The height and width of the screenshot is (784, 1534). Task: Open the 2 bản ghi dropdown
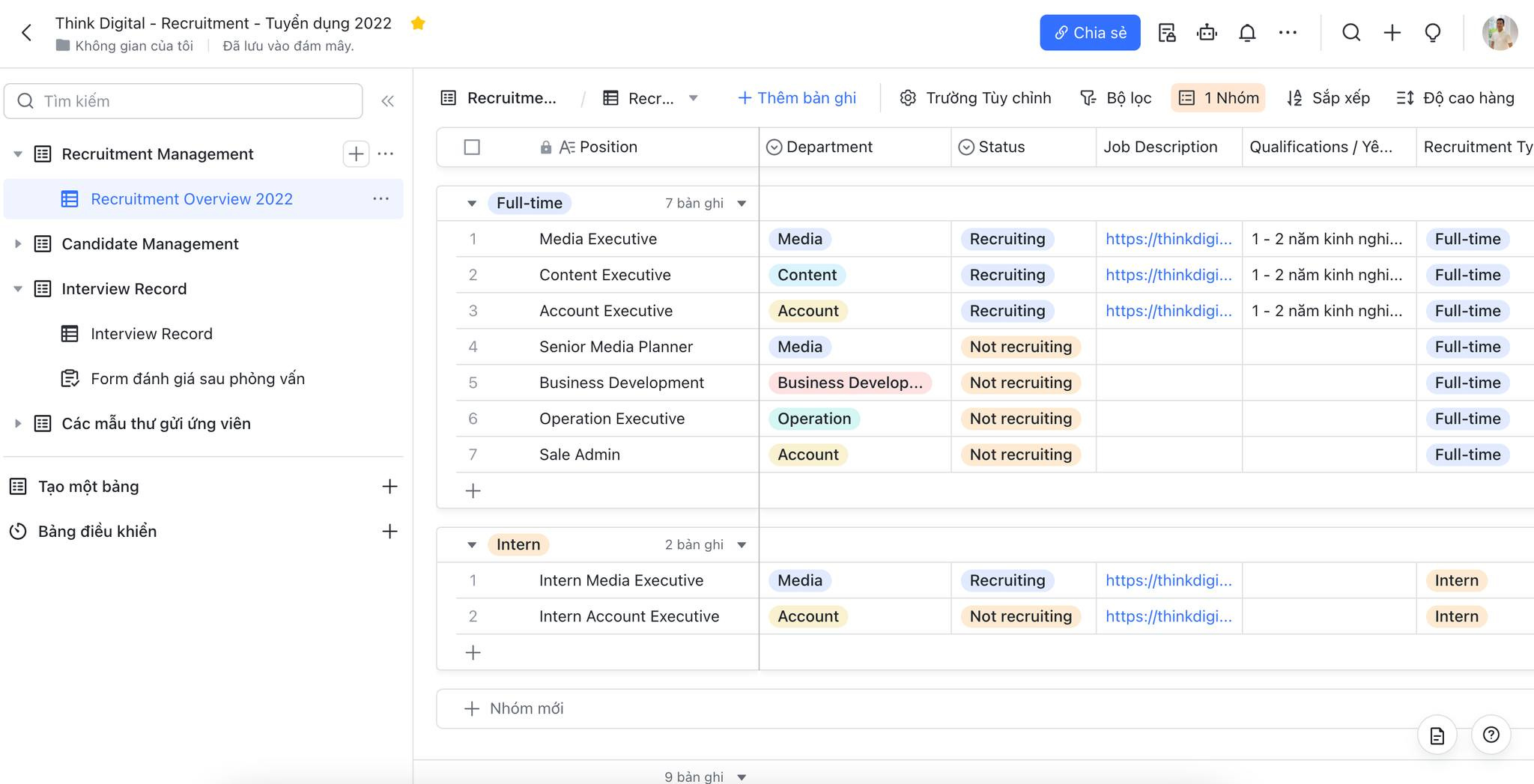point(742,545)
